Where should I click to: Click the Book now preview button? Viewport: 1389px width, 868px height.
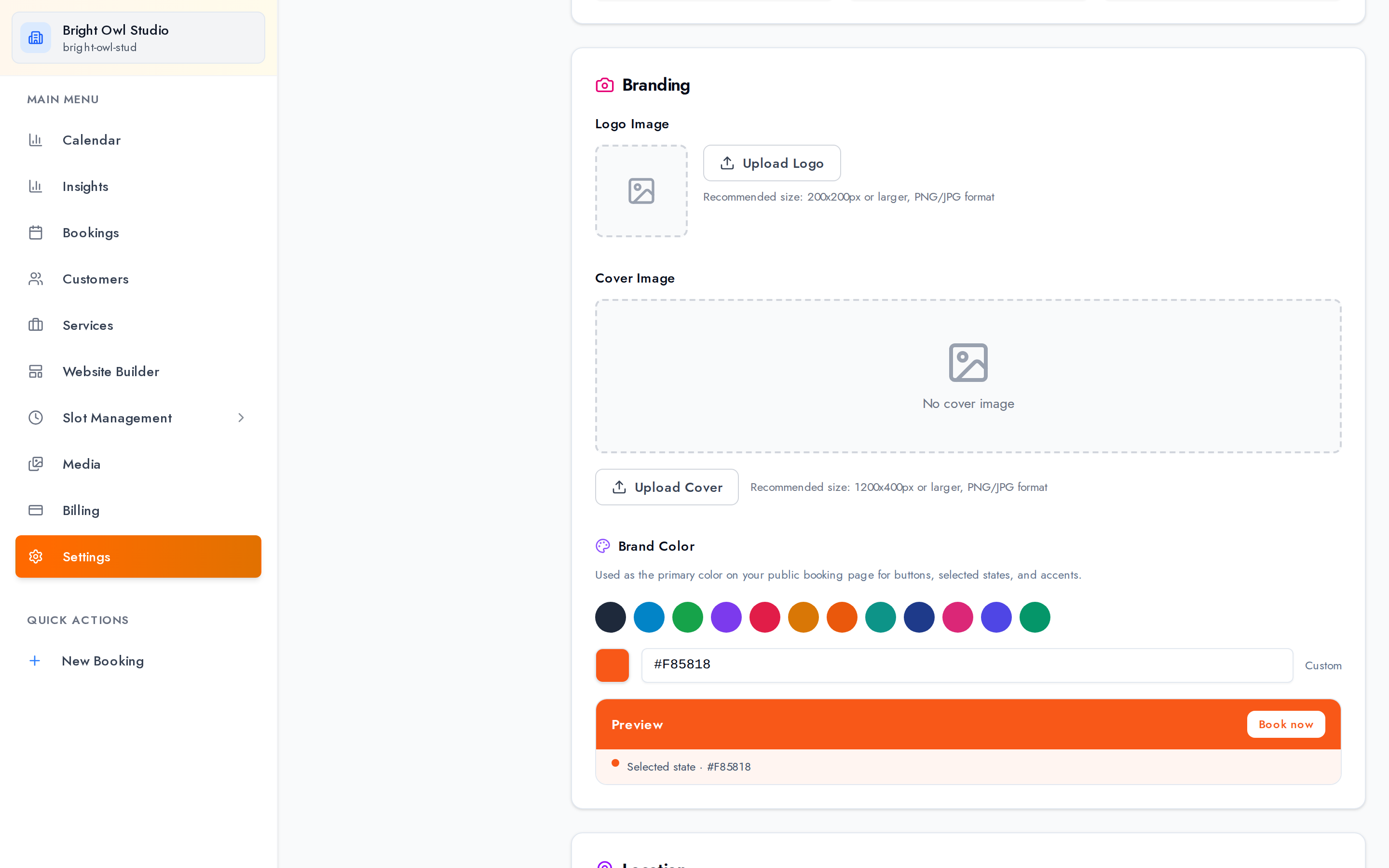coord(1286,724)
